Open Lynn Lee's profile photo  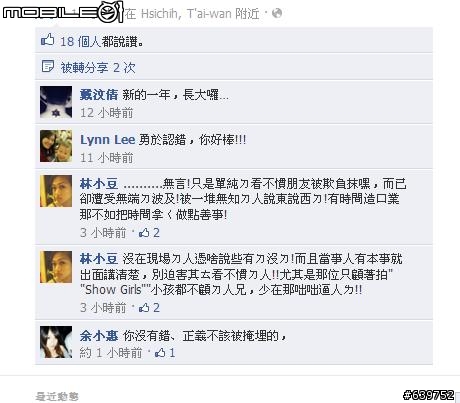(56, 146)
